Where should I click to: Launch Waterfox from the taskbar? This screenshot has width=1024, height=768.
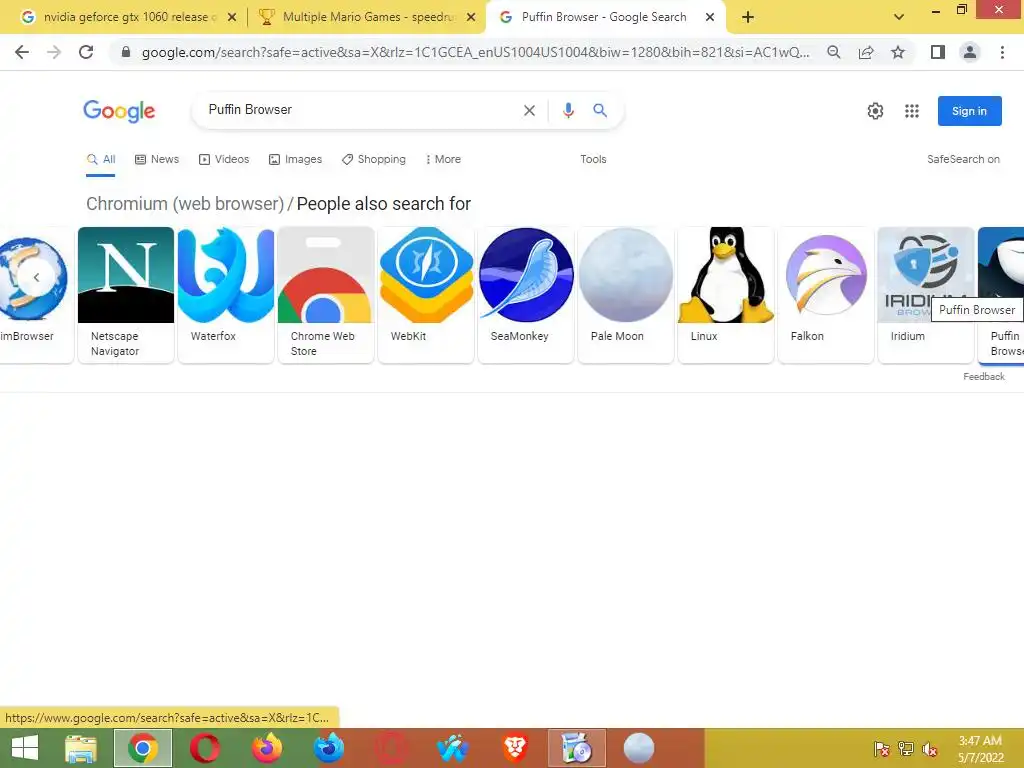pyautogui.click(x=453, y=748)
